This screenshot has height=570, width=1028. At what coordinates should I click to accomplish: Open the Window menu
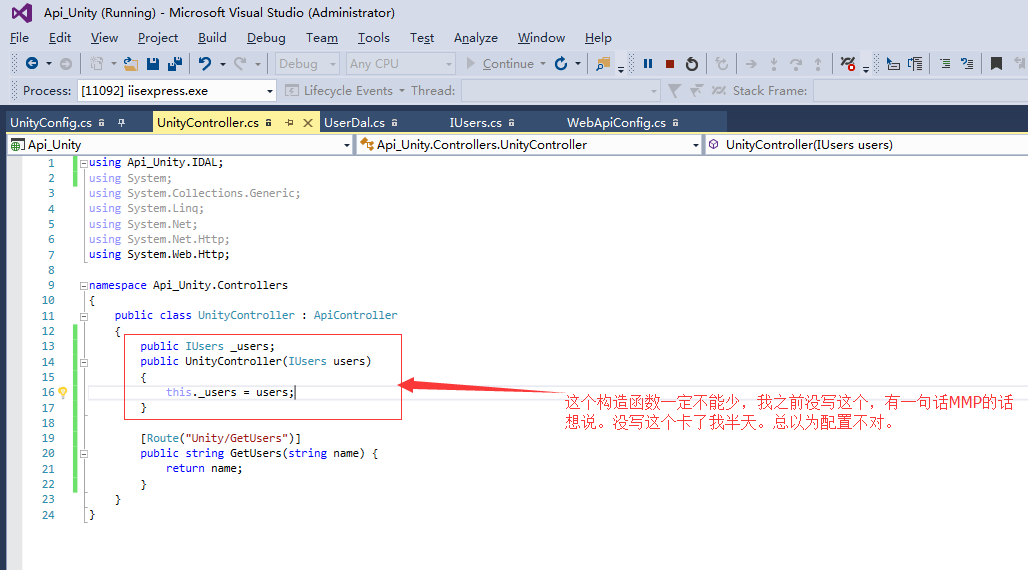coord(541,38)
